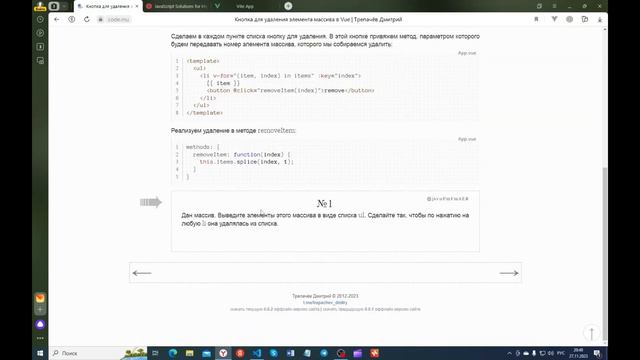Switch to the Vite App tab

tap(245, 6)
